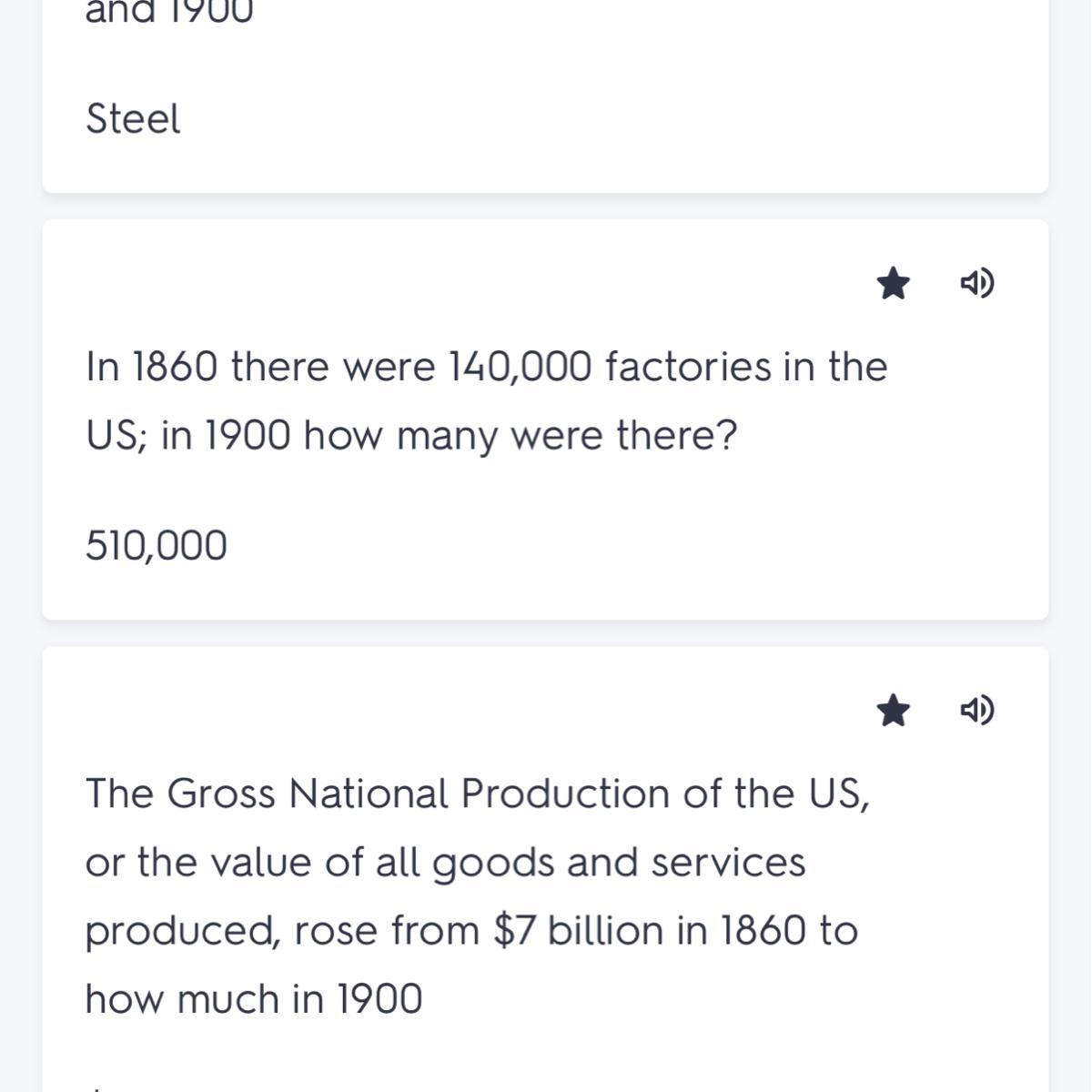Play audio for the factories flashcard
This screenshot has height=1092, width=1092.
(x=977, y=284)
